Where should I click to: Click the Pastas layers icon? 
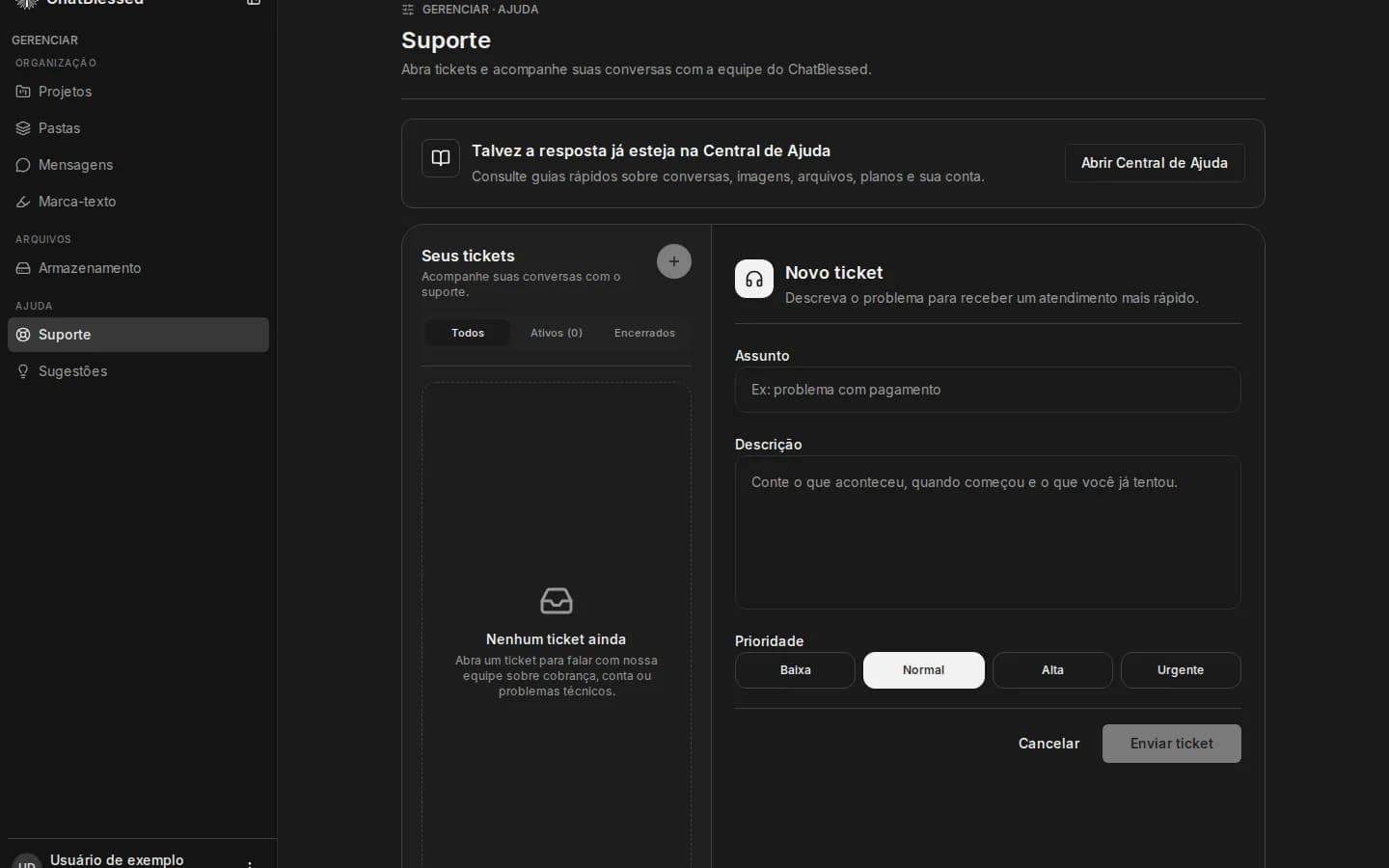[23, 128]
